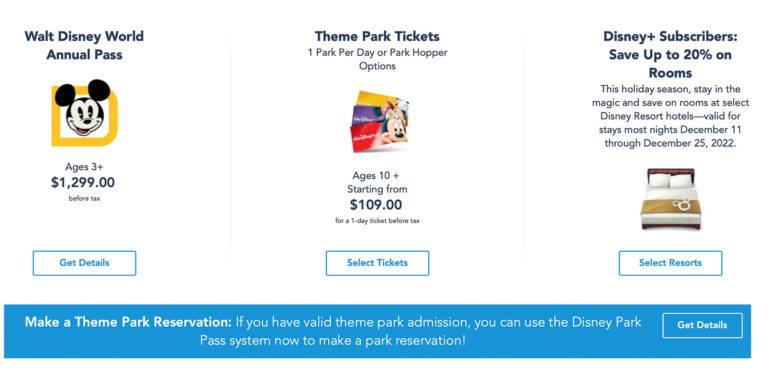Click the 1 Park Per Day or Park Hopper subtitle

coord(377,59)
